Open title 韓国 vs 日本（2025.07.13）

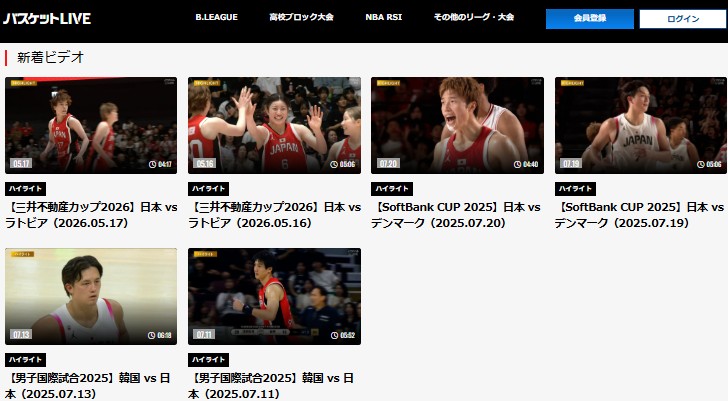tap(88, 386)
